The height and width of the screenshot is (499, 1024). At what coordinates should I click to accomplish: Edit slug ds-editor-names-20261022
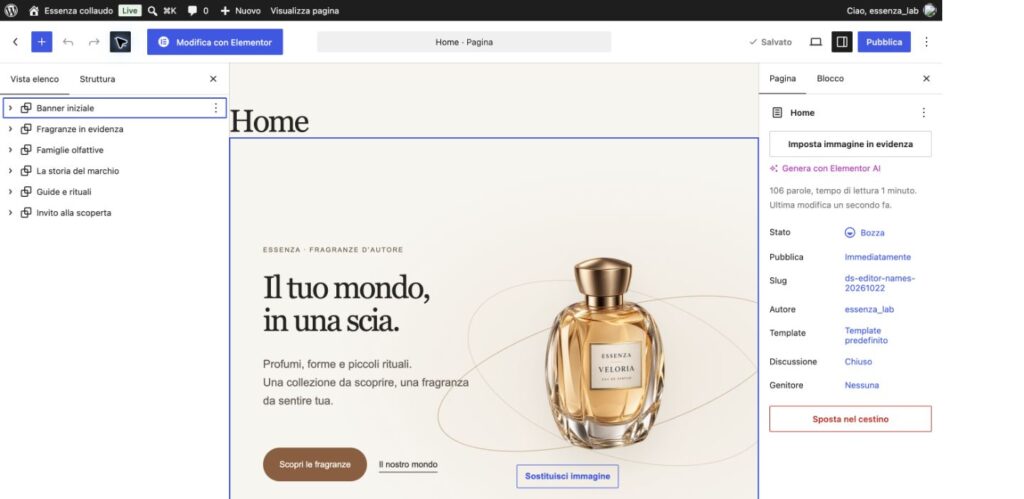tap(880, 283)
